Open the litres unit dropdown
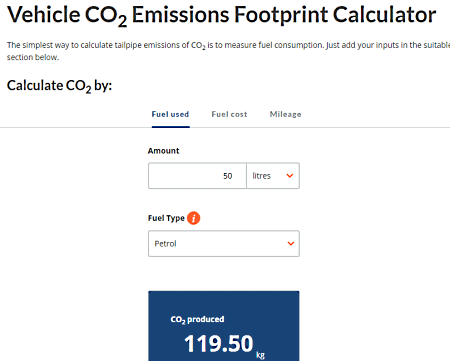This screenshot has height=361, width=450. (x=273, y=176)
